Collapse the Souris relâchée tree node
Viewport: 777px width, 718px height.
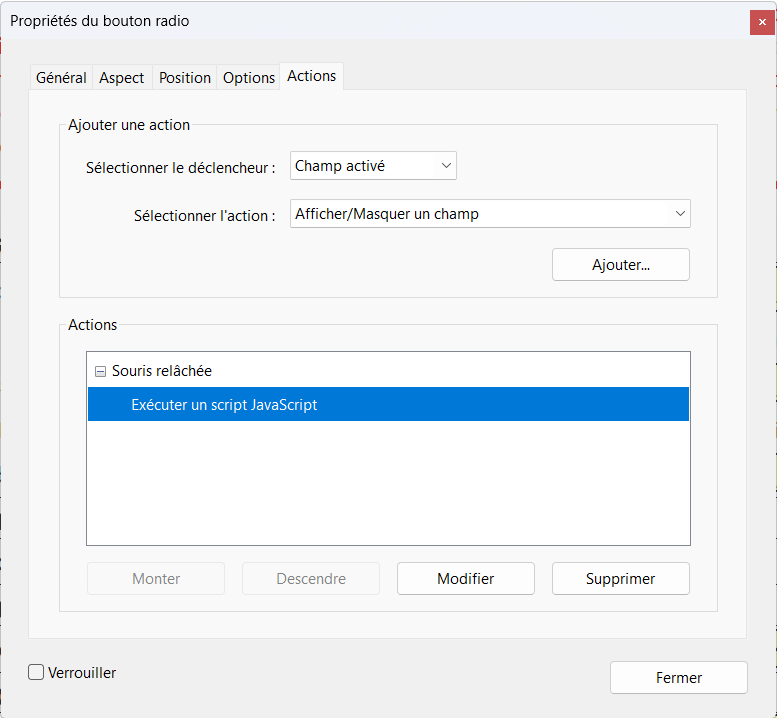[100, 371]
